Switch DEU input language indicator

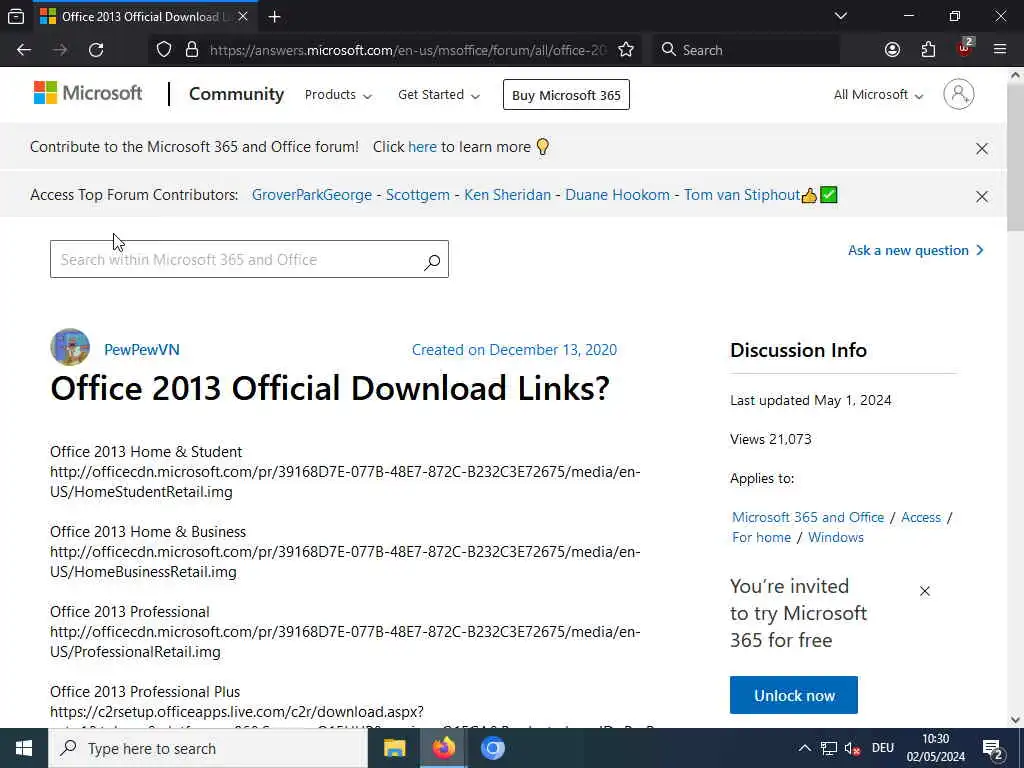pyautogui.click(x=883, y=748)
